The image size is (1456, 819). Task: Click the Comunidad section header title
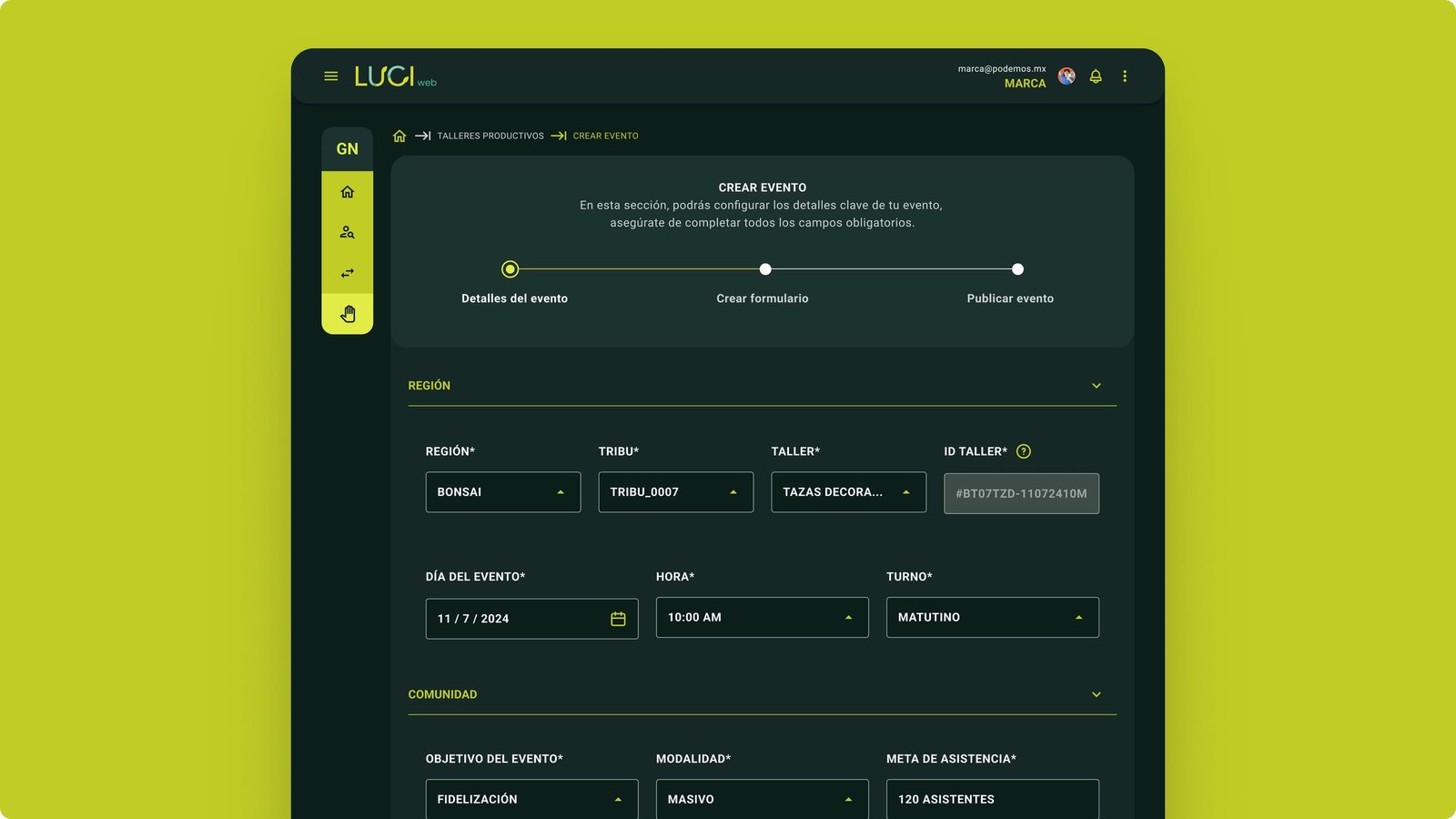442,694
